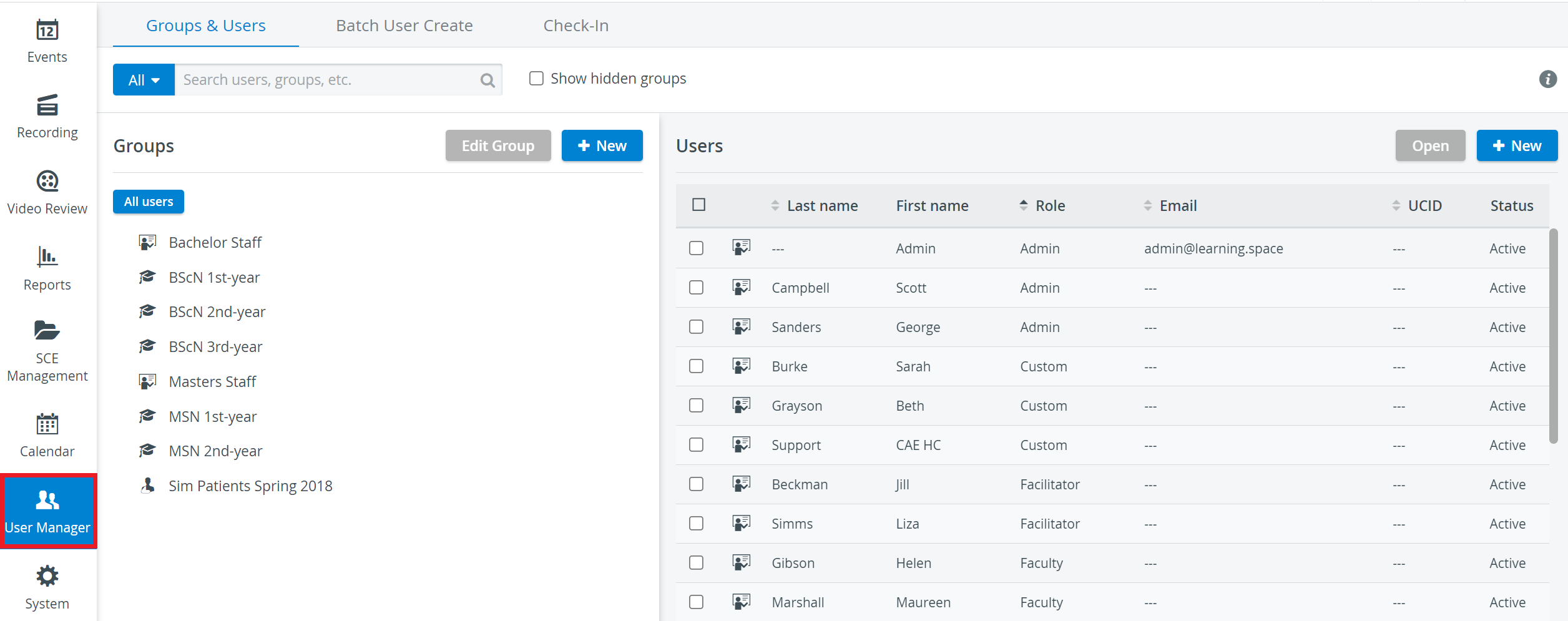Image resolution: width=1568 pixels, height=621 pixels.
Task: Open the Calendar section
Action: coord(47,436)
